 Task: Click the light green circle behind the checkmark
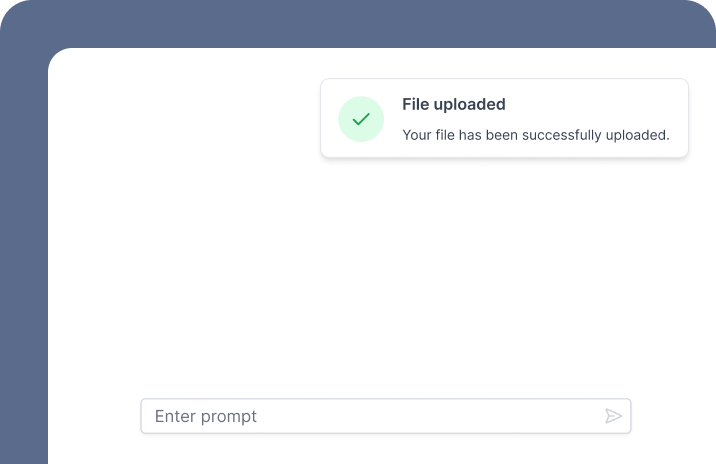pos(361,119)
